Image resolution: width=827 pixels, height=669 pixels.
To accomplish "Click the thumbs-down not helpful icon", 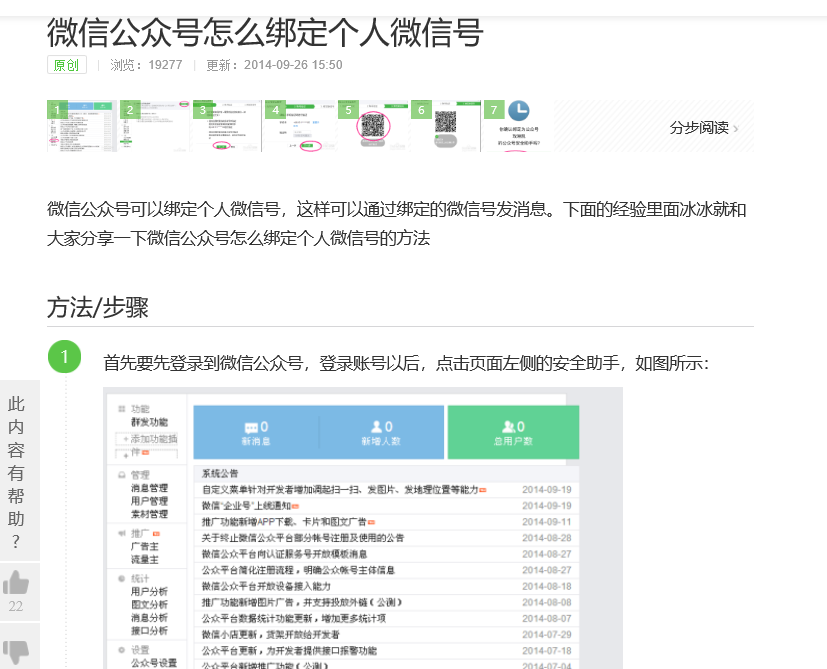I will click(x=16, y=652).
